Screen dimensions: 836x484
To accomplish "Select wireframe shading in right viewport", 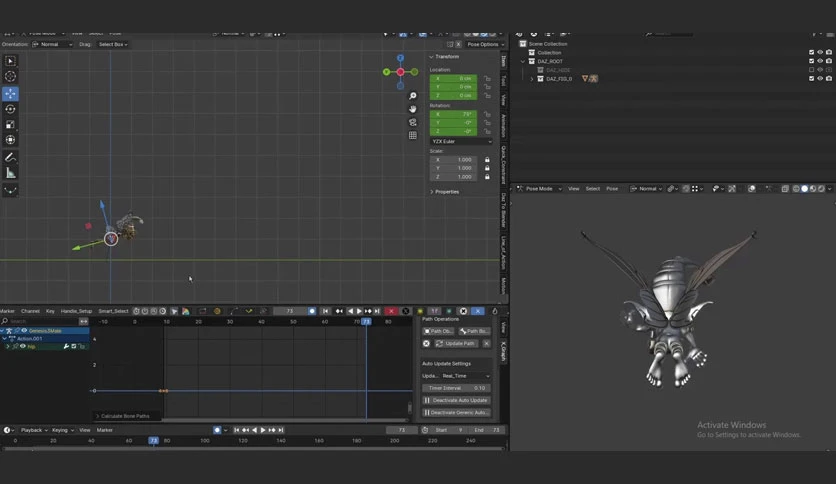I will click(796, 189).
